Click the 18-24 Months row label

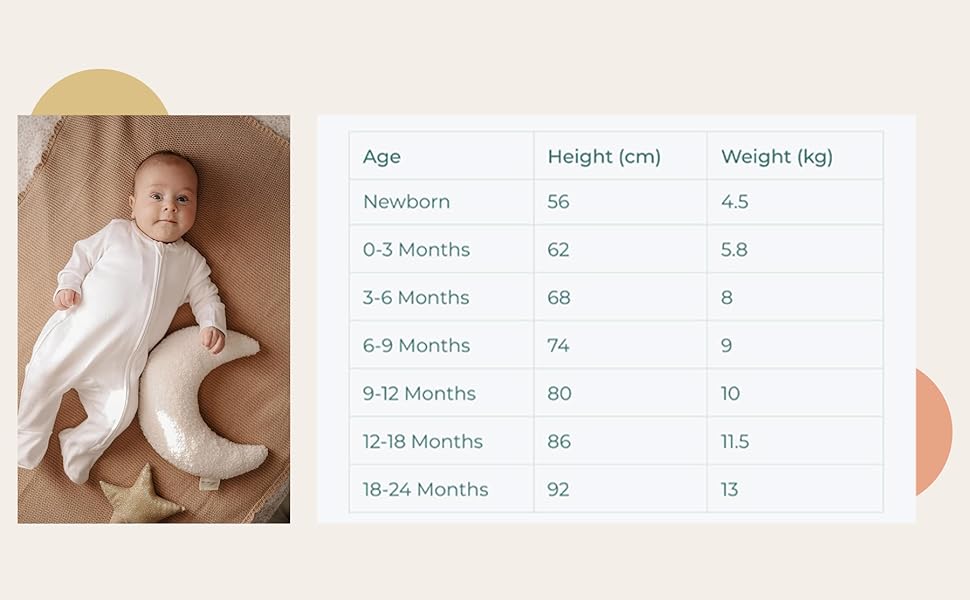click(425, 489)
